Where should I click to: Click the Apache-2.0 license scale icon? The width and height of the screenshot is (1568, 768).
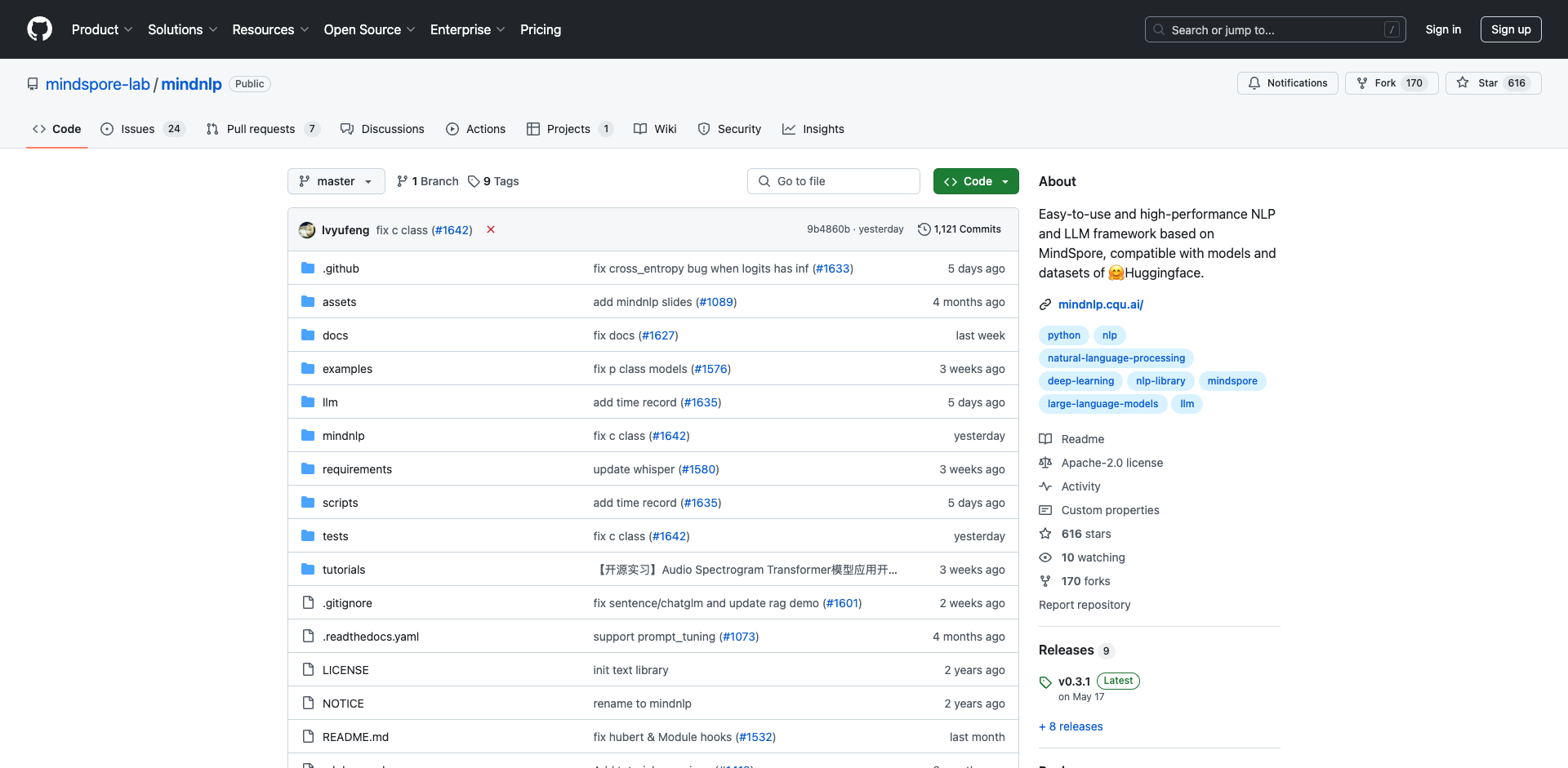pyautogui.click(x=1045, y=463)
